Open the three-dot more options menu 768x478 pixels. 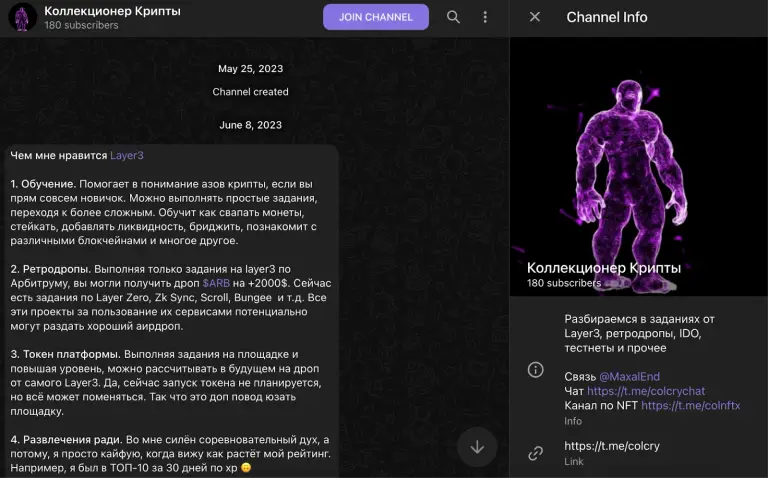(x=485, y=17)
